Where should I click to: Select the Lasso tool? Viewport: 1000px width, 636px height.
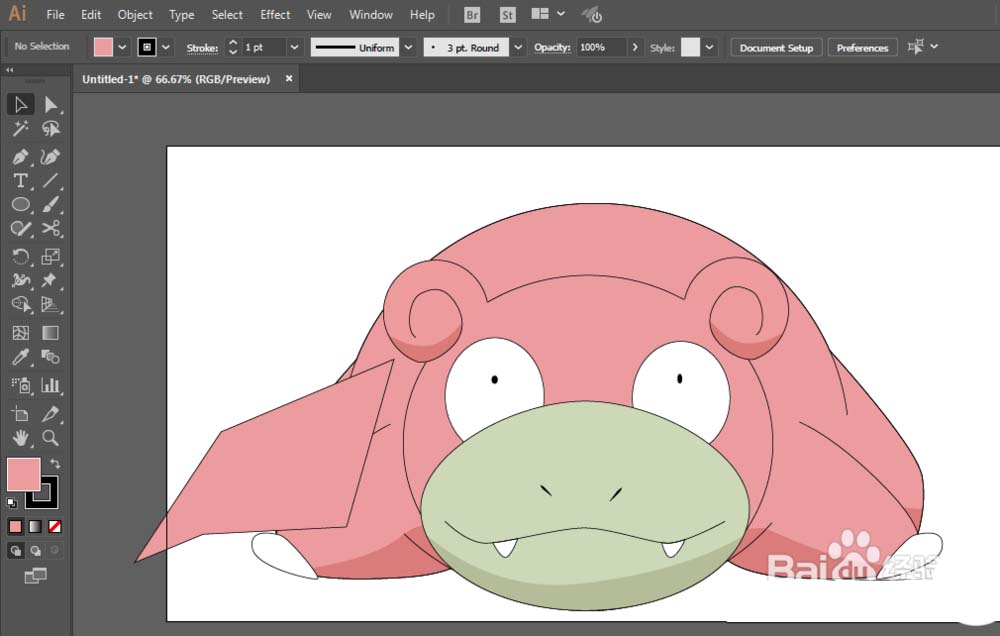point(50,129)
